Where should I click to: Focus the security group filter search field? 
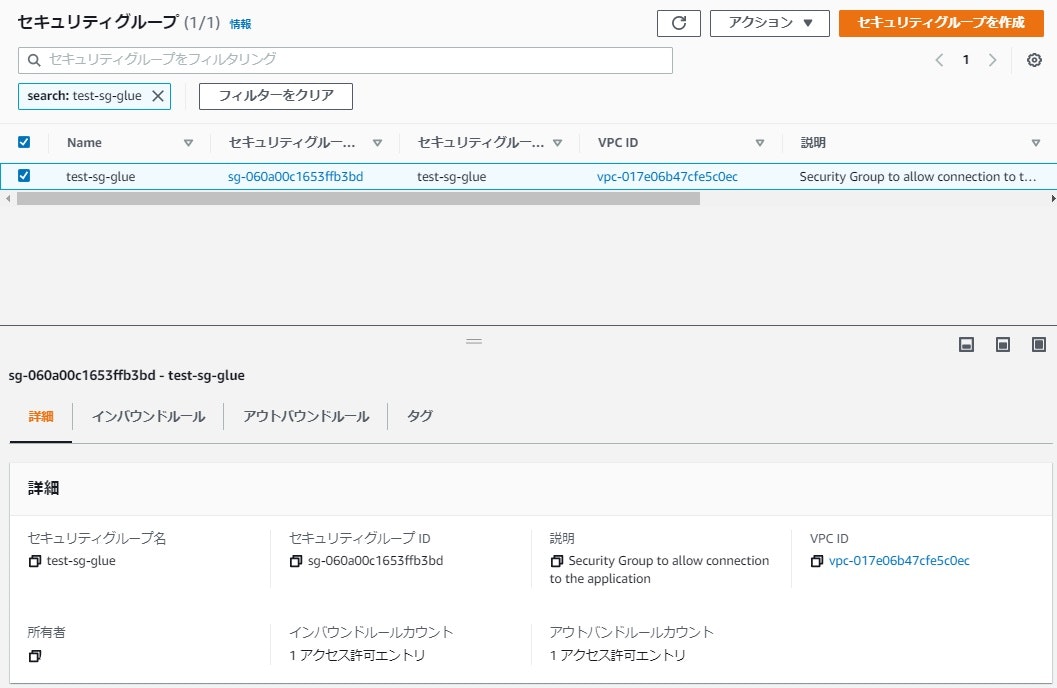click(345, 60)
